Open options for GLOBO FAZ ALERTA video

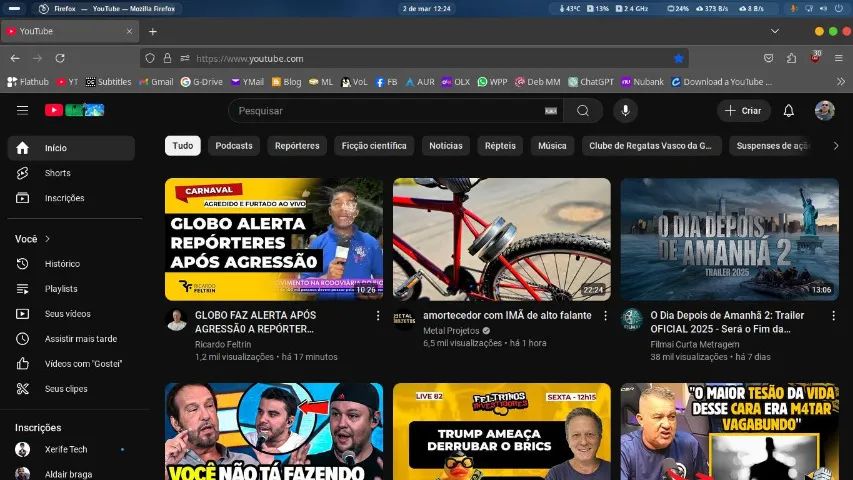pyautogui.click(x=378, y=316)
